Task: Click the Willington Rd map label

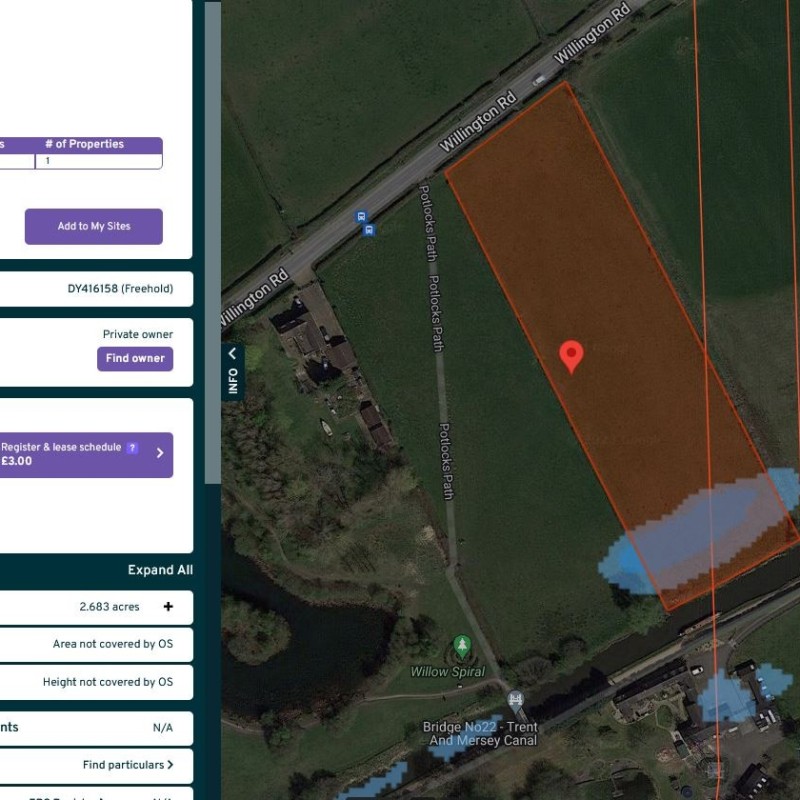Action: pyautogui.click(x=478, y=117)
